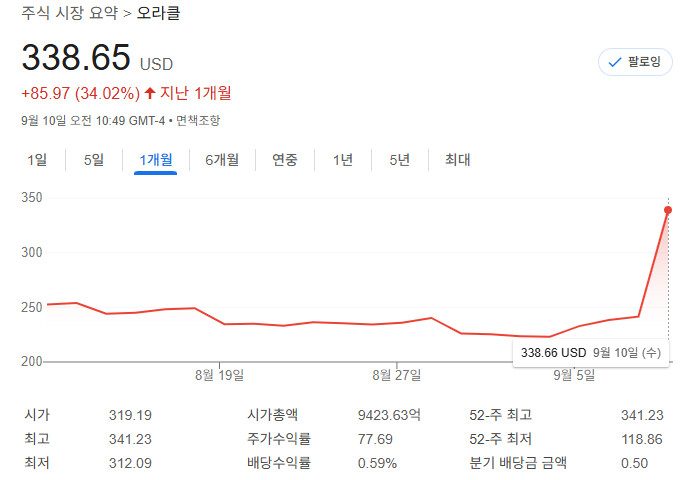Click the 시가 value 319.19
Screen dimensions: 693x480
click(x=130, y=415)
